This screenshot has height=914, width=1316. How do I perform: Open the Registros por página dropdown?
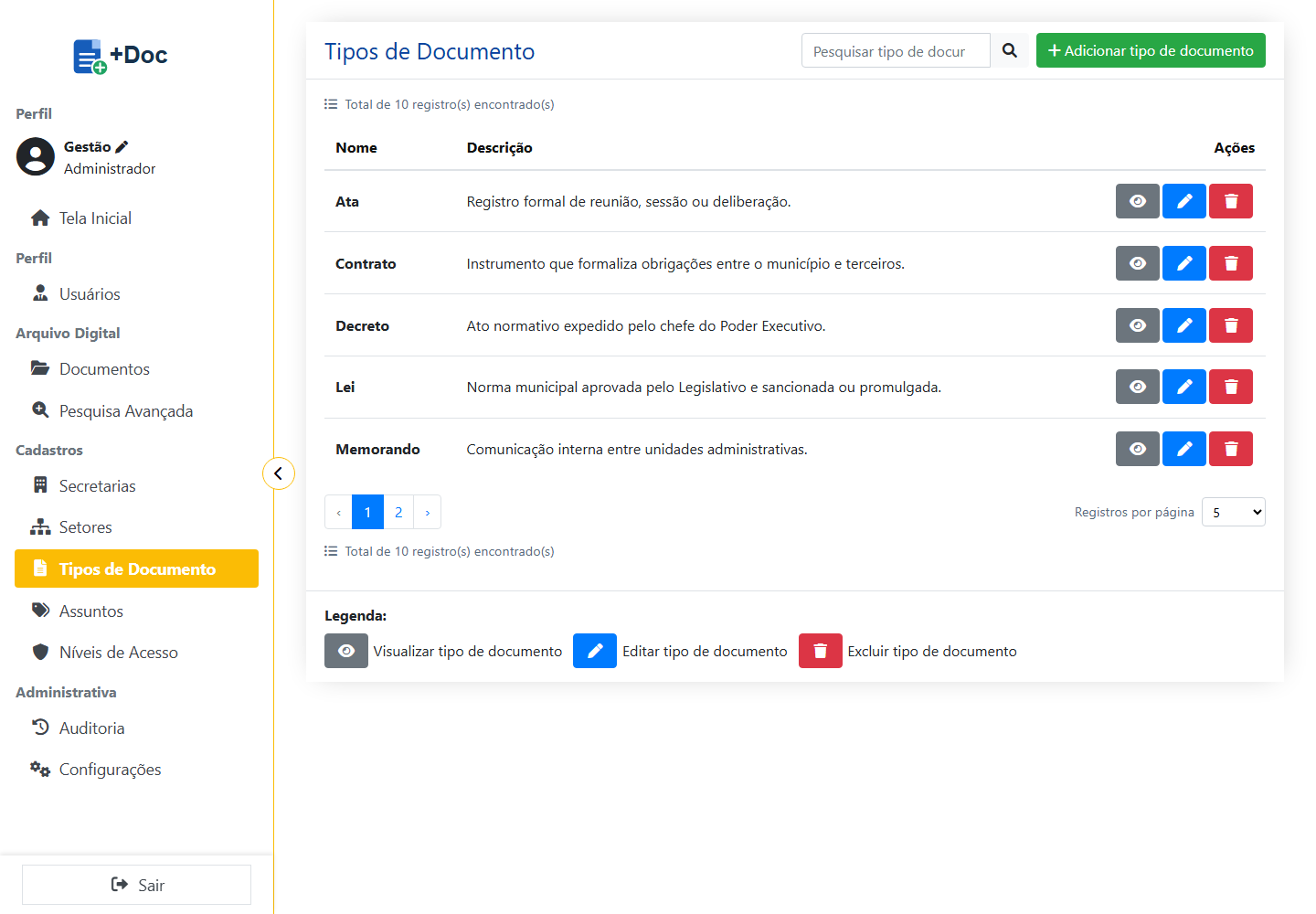click(1234, 512)
